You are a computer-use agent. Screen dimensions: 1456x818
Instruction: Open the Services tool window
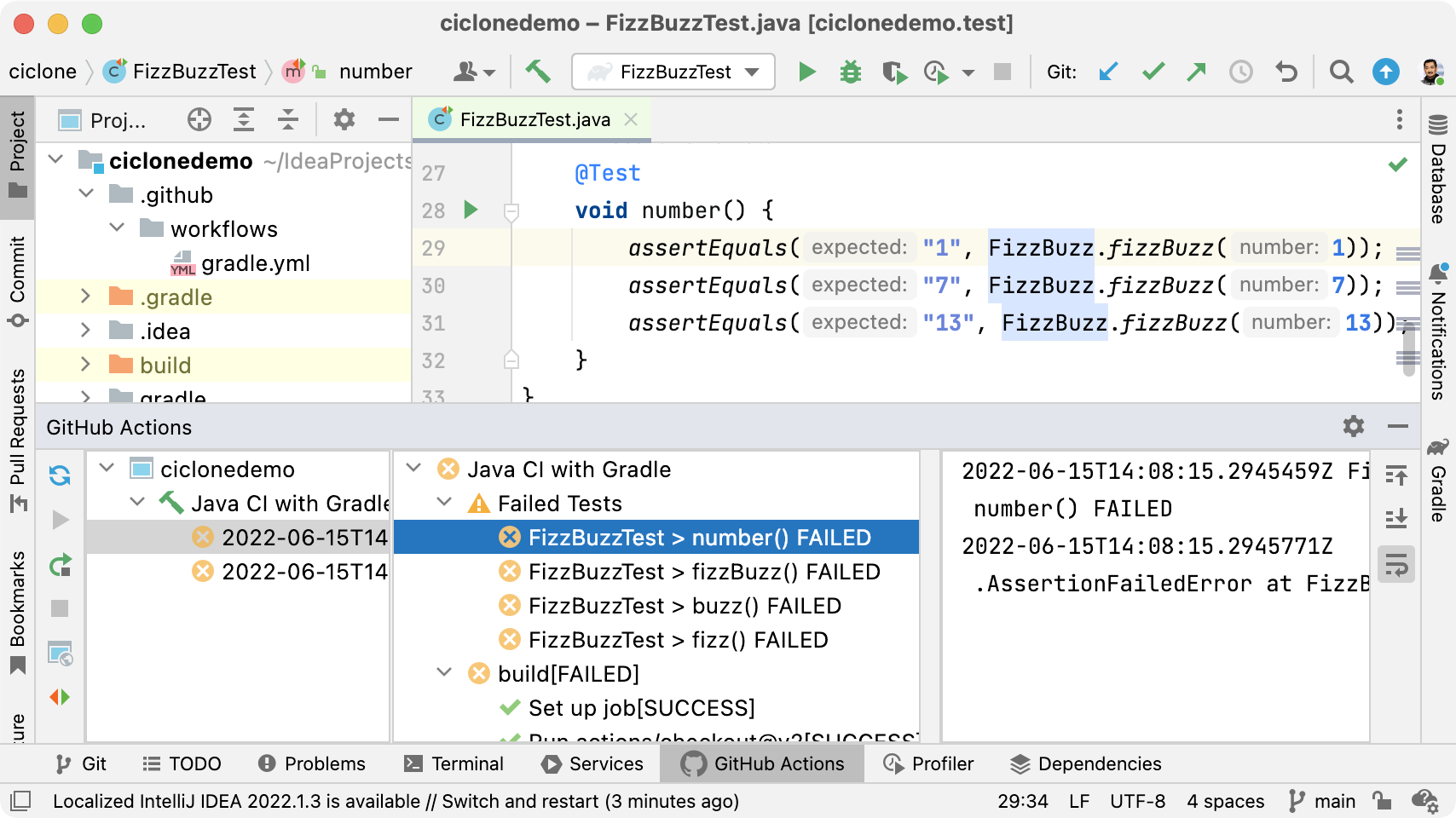click(592, 763)
